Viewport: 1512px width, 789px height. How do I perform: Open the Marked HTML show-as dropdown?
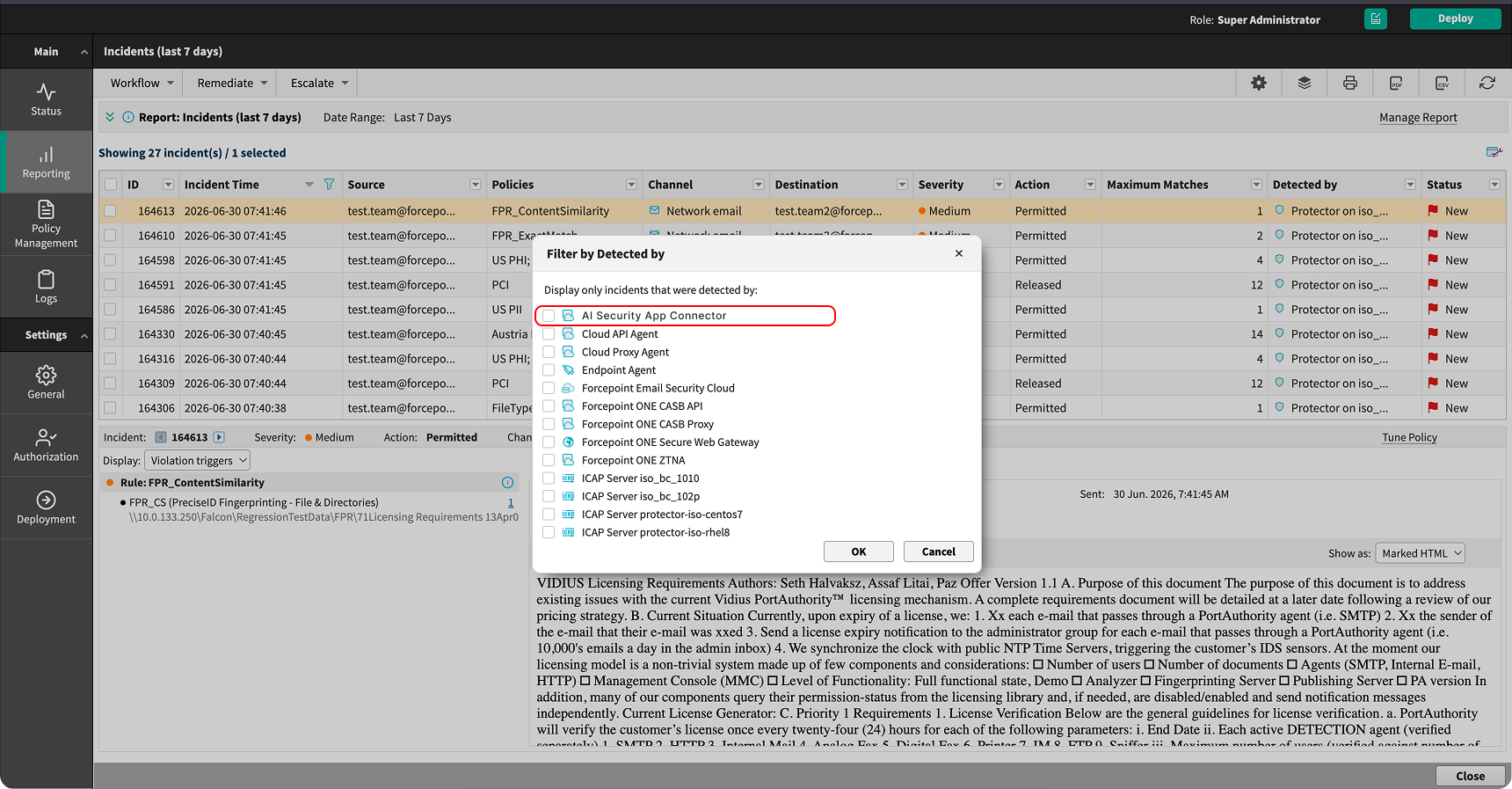coord(1420,553)
